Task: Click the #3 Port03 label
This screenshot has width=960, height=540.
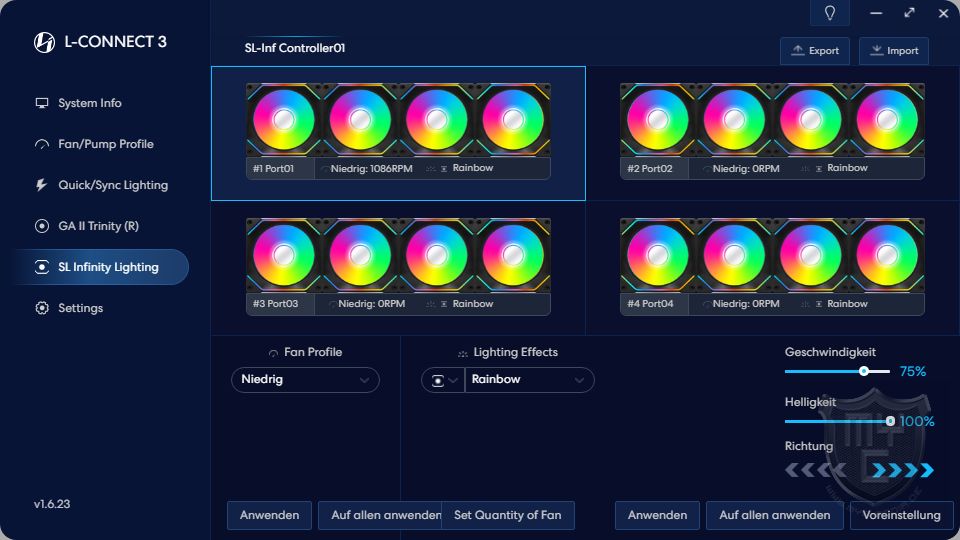Action: tap(276, 304)
